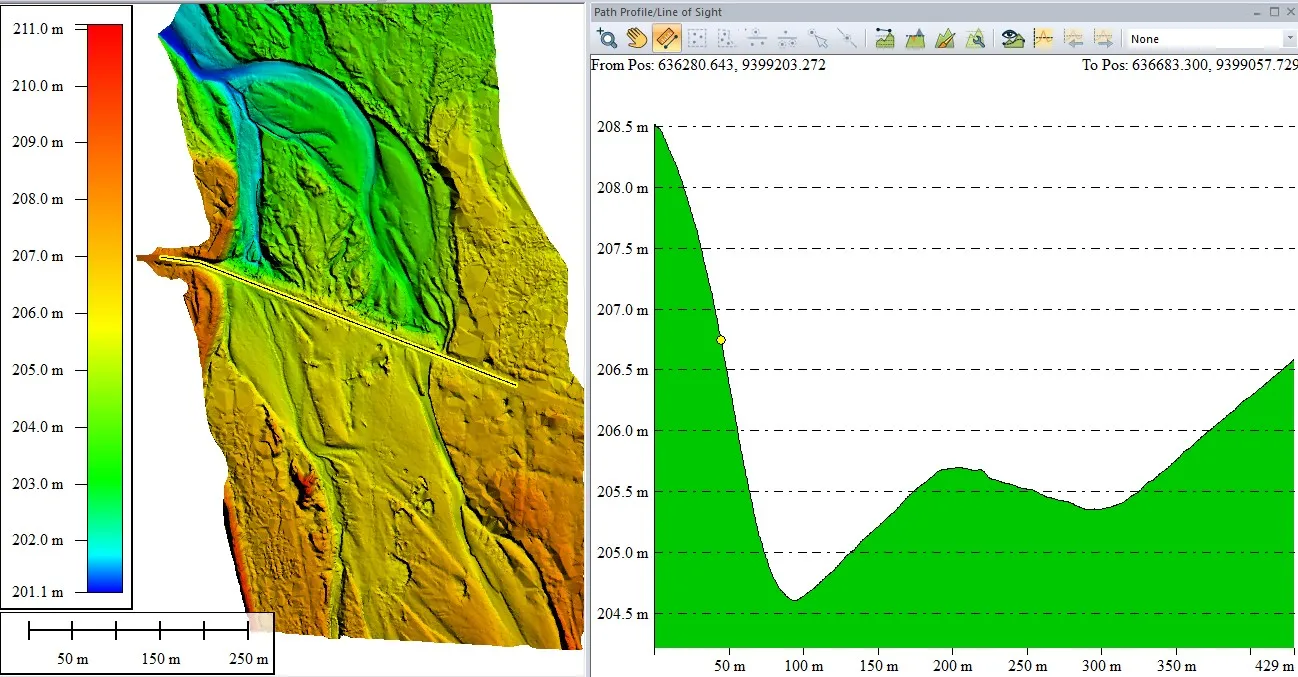This screenshot has width=1298, height=677.
Task: Toggle the eye view-shed icon
Action: [x=1012, y=39]
